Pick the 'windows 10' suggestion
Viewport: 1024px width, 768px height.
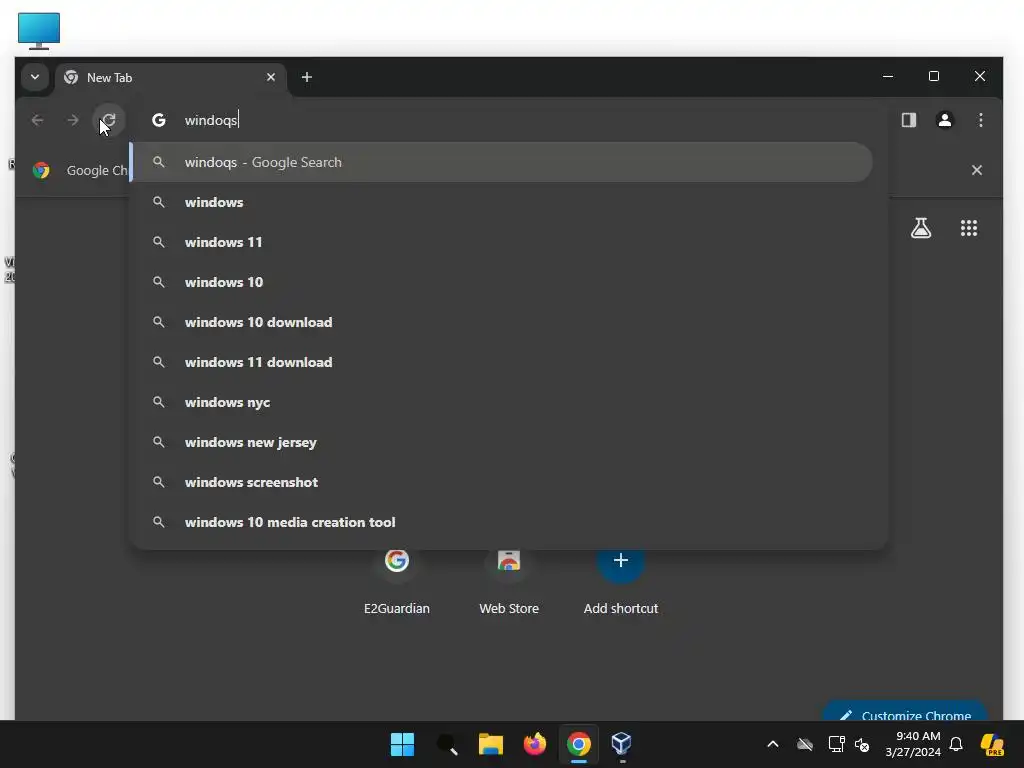point(502,282)
